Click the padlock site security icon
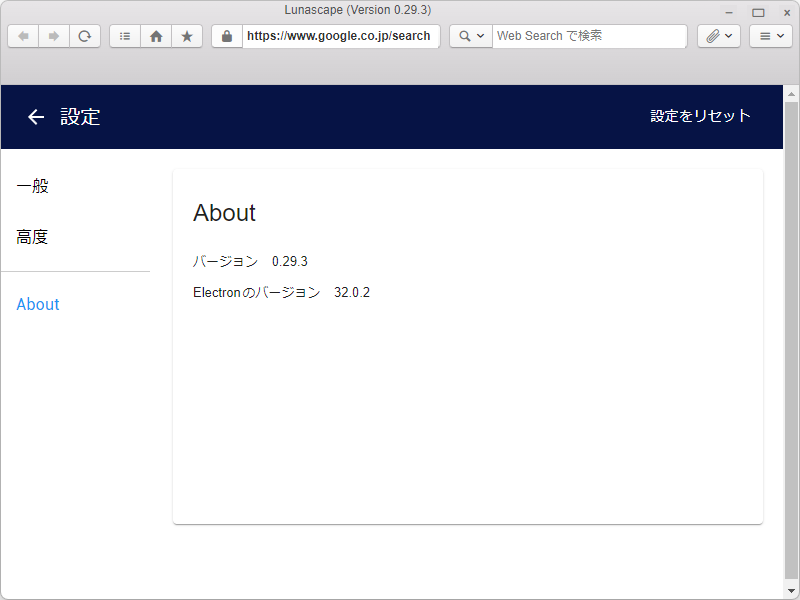 point(227,36)
